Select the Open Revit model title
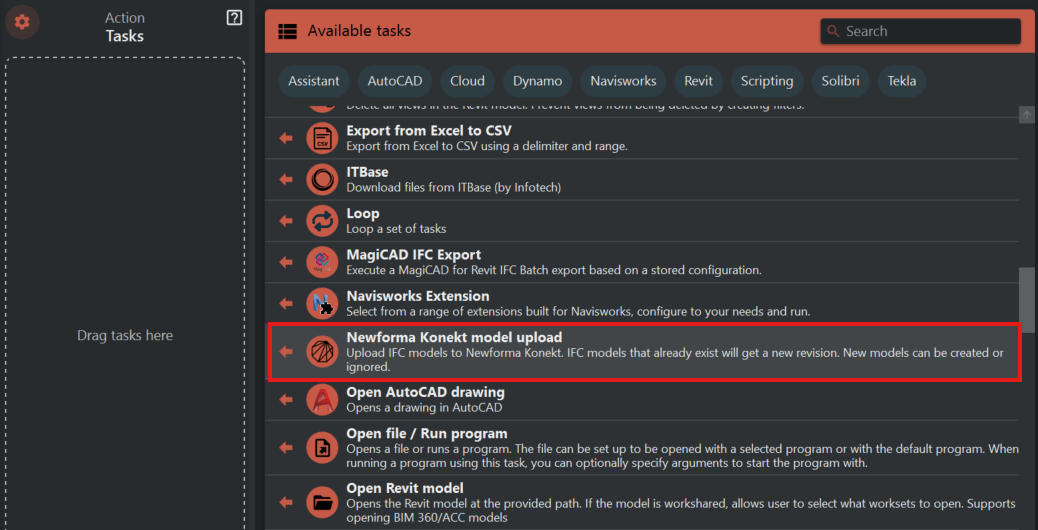The height and width of the screenshot is (530, 1038). coord(405,488)
